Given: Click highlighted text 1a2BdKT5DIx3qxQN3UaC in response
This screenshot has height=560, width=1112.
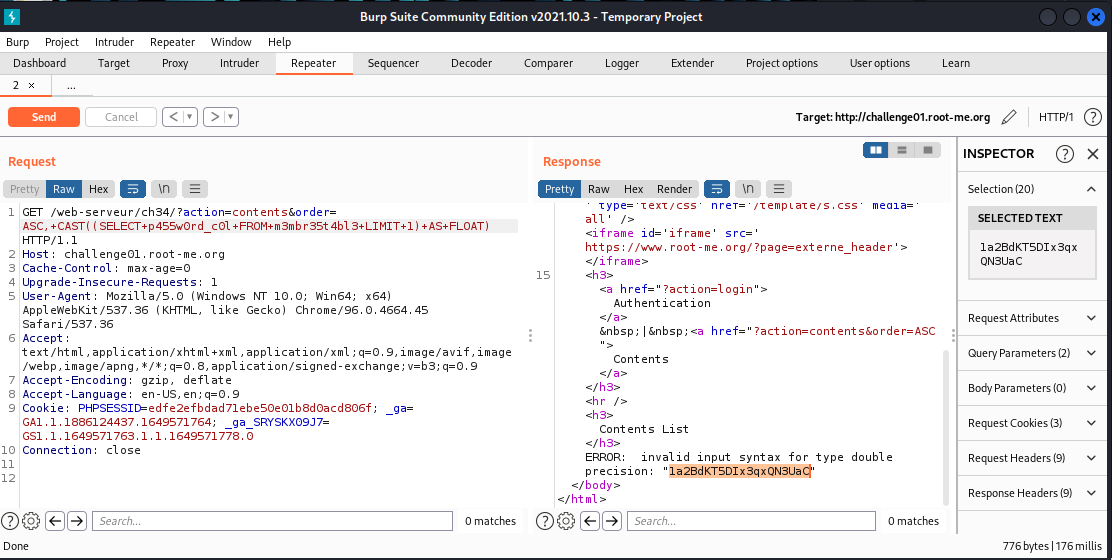Looking at the screenshot, I should (739, 471).
